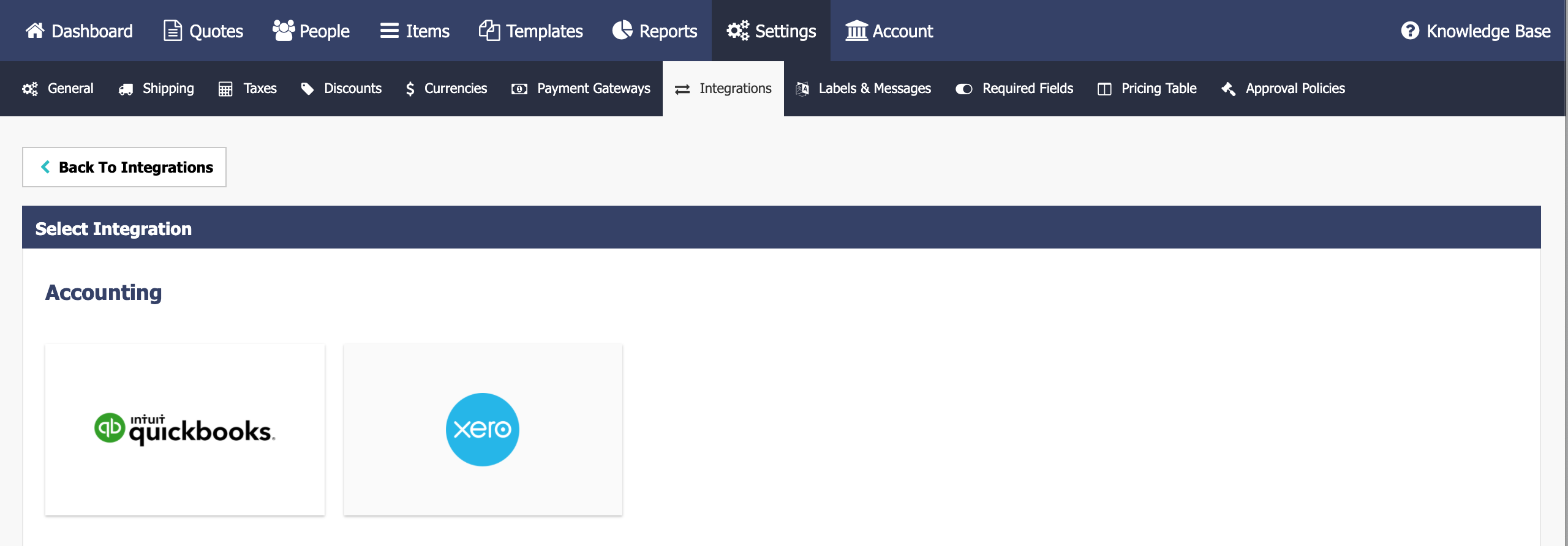The height and width of the screenshot is (546, 1568).
Task: Switch to Discounts settings tab
Action: (353, 89)
